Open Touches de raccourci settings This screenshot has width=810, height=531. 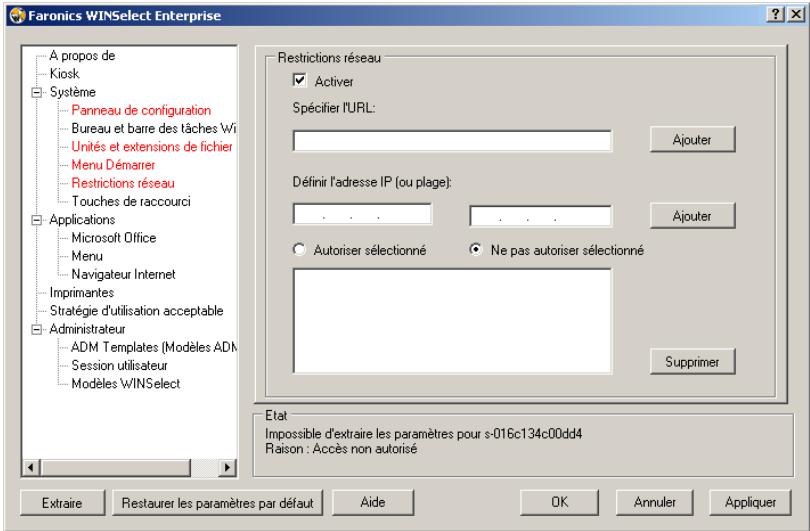click(x=131, y=201)
